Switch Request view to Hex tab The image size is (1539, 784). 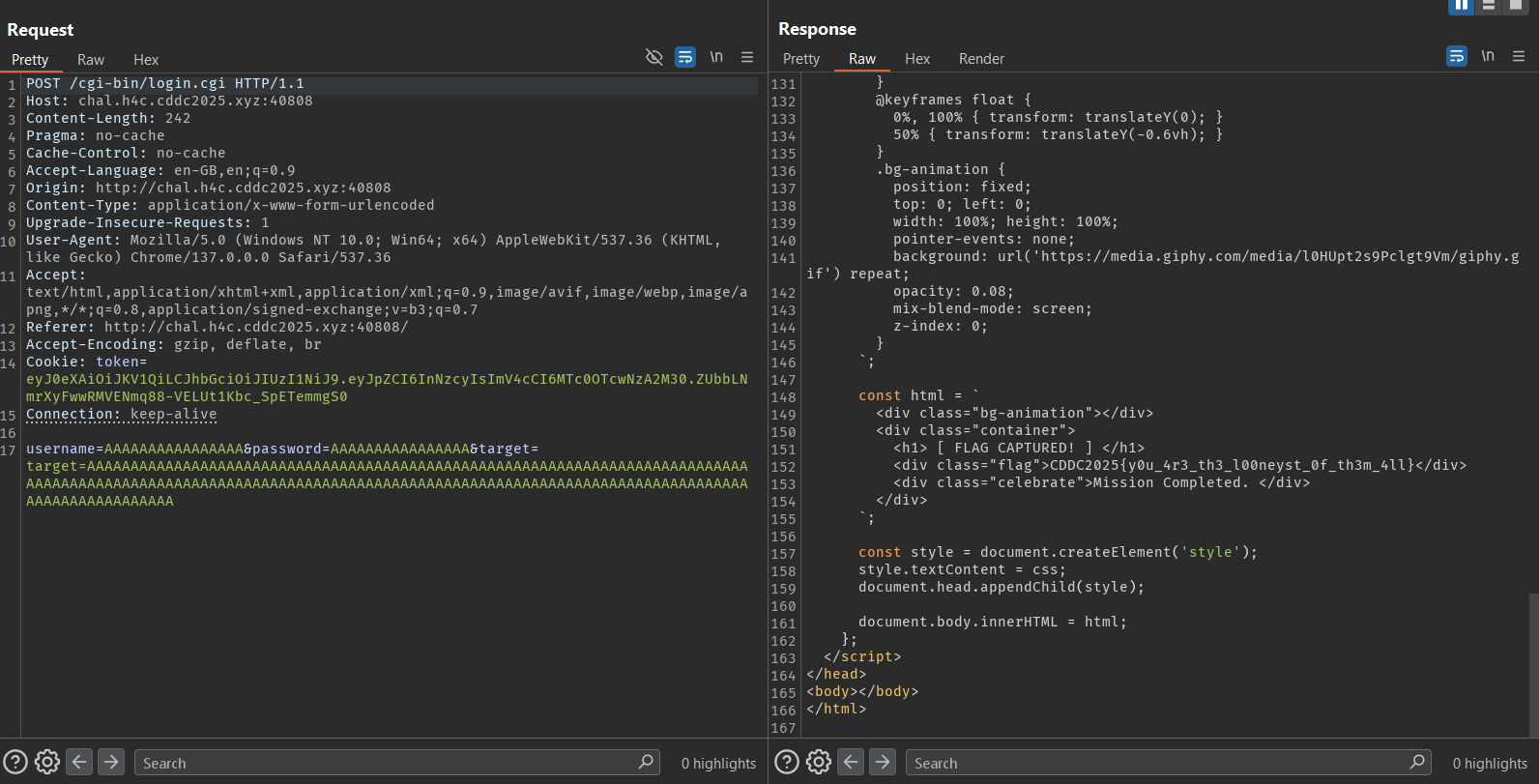point(146,60)
